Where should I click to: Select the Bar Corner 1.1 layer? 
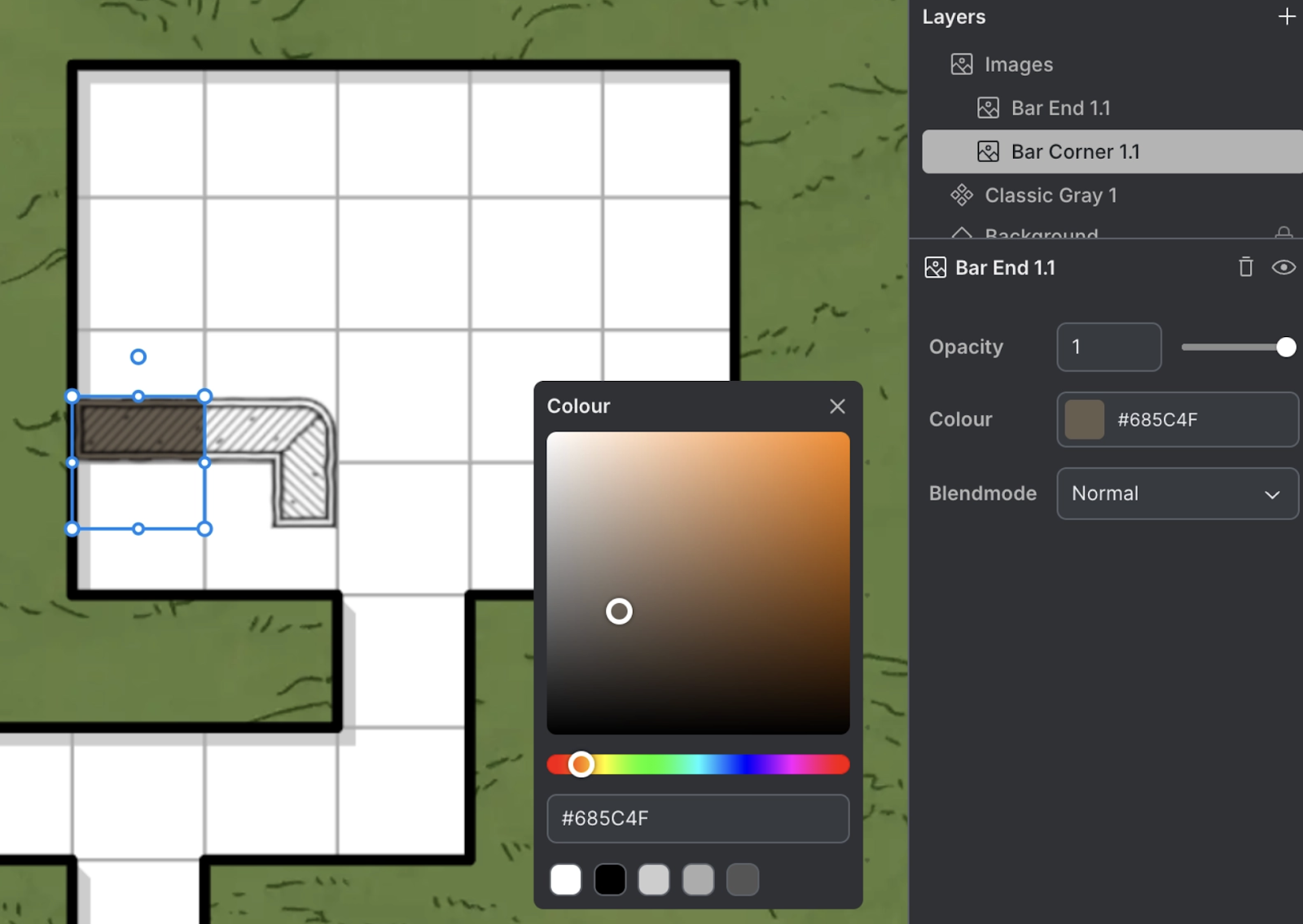tap(1075, 152)
